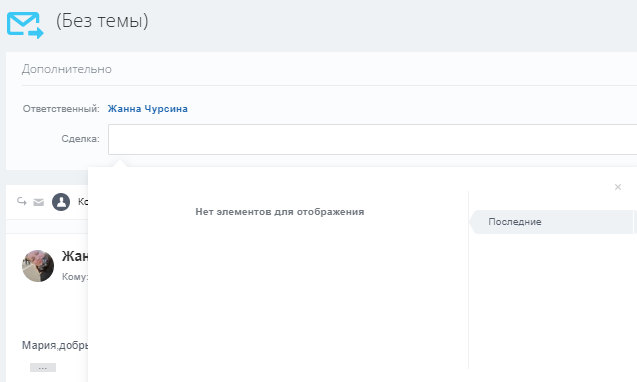Click the (Без темы) subject title

click(x=102, y=21)
